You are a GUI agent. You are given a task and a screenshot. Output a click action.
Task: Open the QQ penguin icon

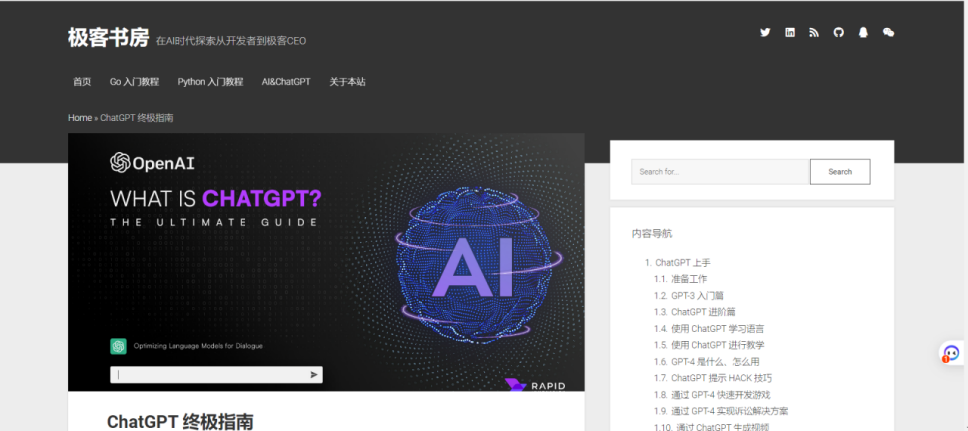point(863,33)
